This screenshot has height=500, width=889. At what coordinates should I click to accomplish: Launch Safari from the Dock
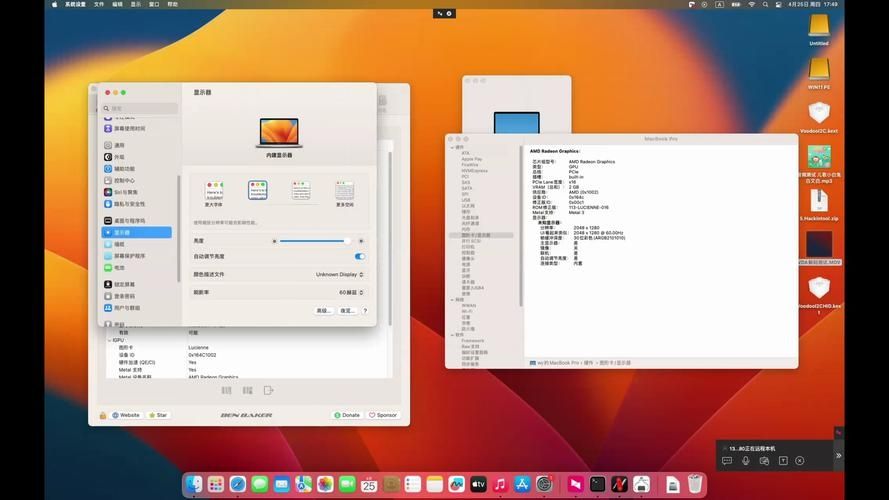[238, 484]
